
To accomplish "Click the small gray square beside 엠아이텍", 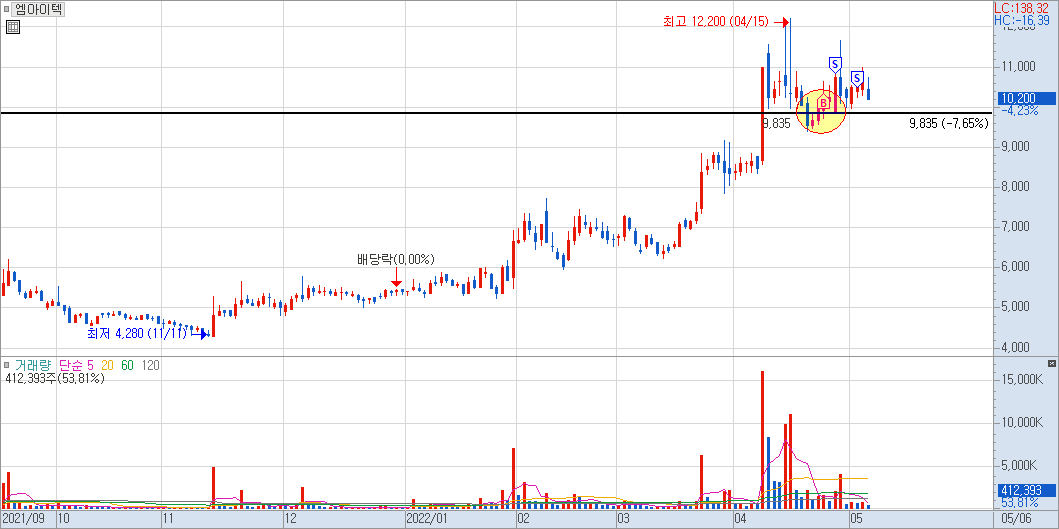I will [x=7, y=9].
